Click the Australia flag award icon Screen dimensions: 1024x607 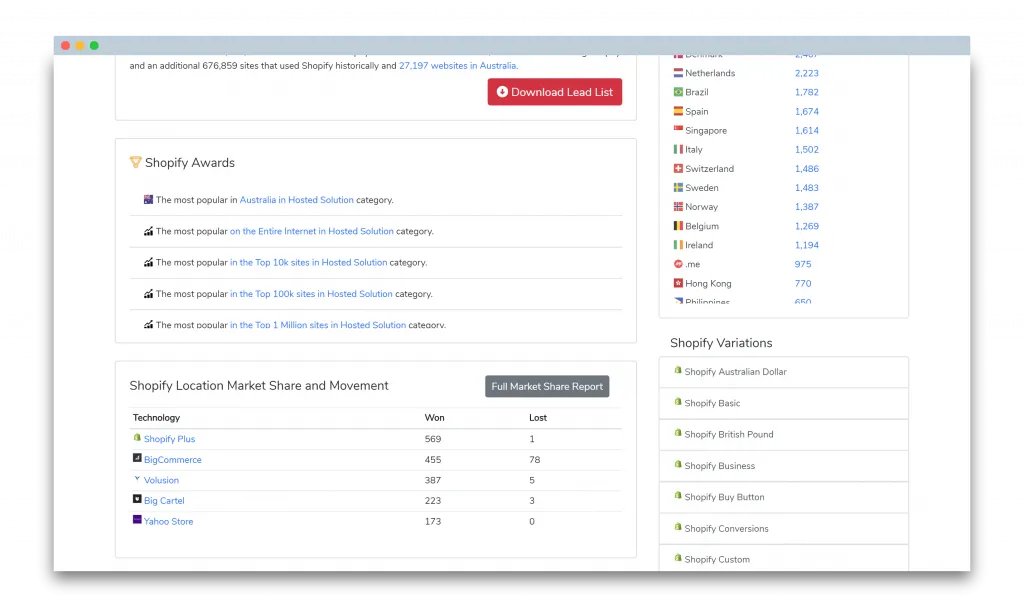pos(148,199)
